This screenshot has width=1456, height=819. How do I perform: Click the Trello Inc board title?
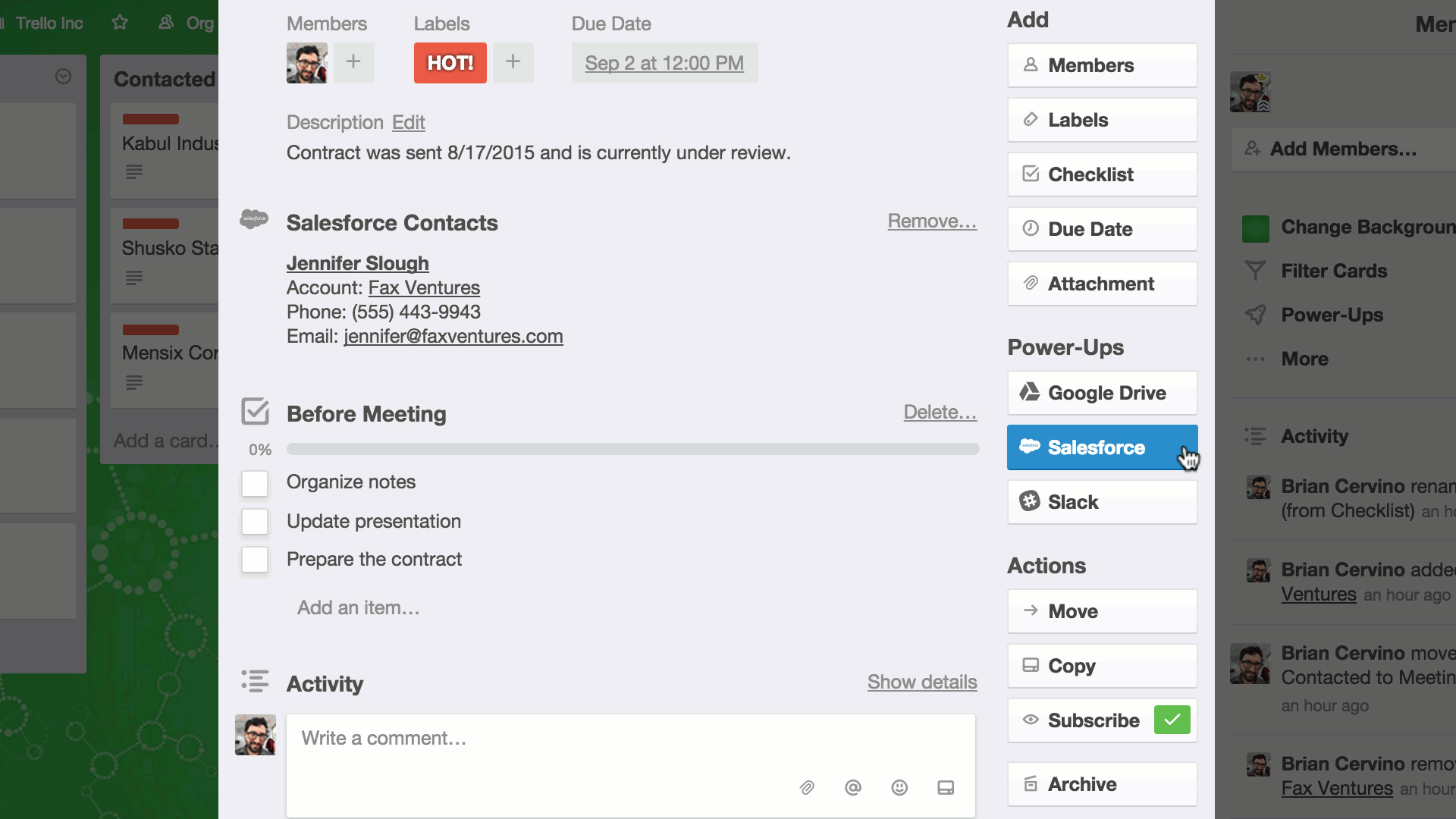point(49,23)
